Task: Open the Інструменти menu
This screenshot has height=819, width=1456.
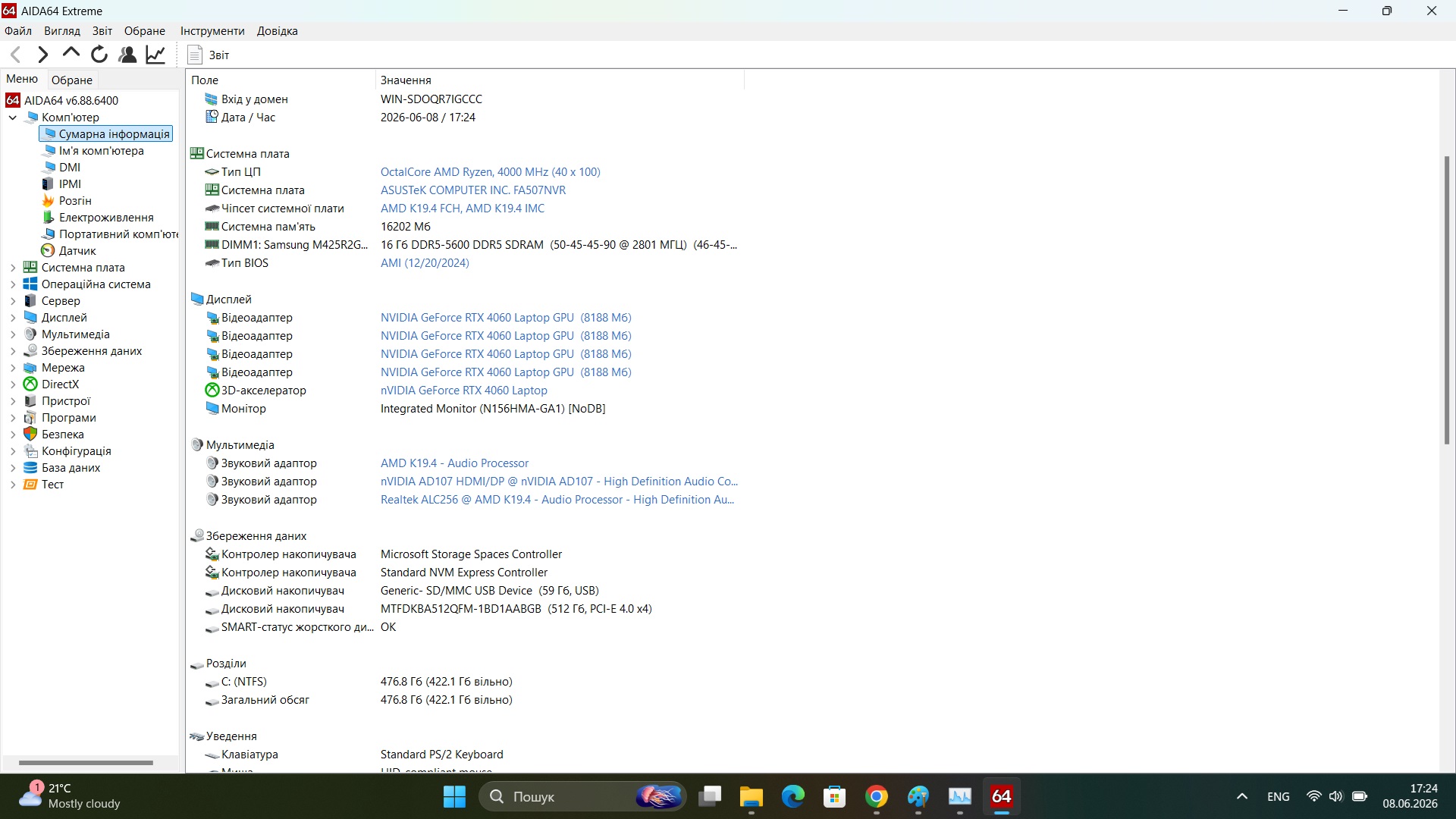Action: tap(212, 31)
